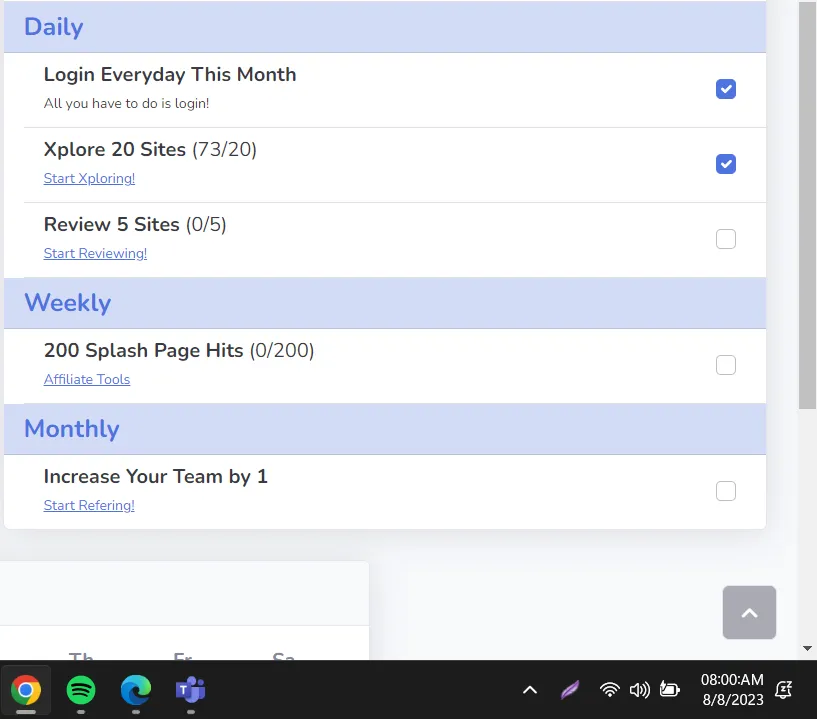817x719 pixels.
Task: Click the All you have to do is login! text
Action: pyautogui.click(x=127, y=104)
